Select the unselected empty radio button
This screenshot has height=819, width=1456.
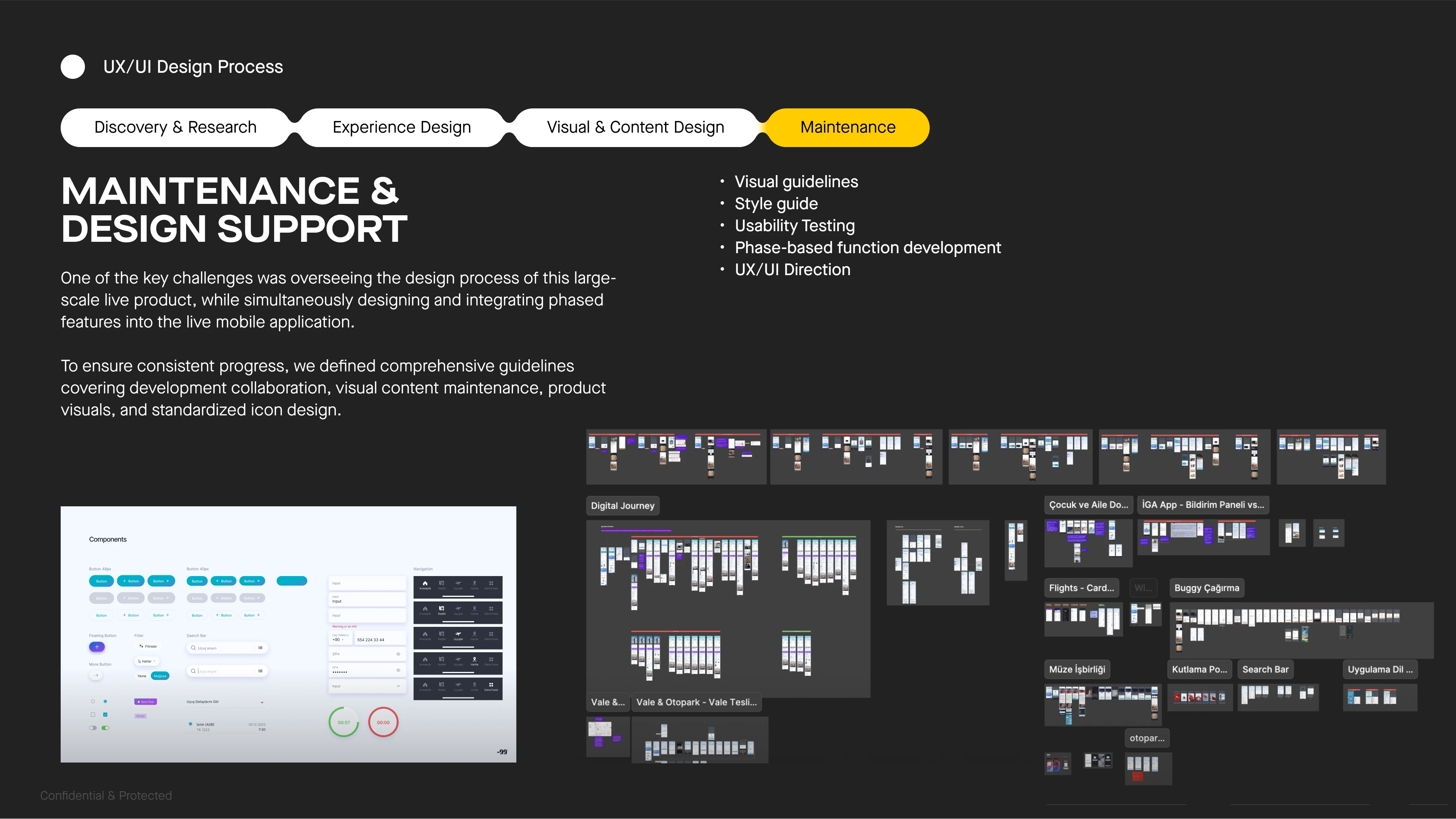tap(93, 702)
